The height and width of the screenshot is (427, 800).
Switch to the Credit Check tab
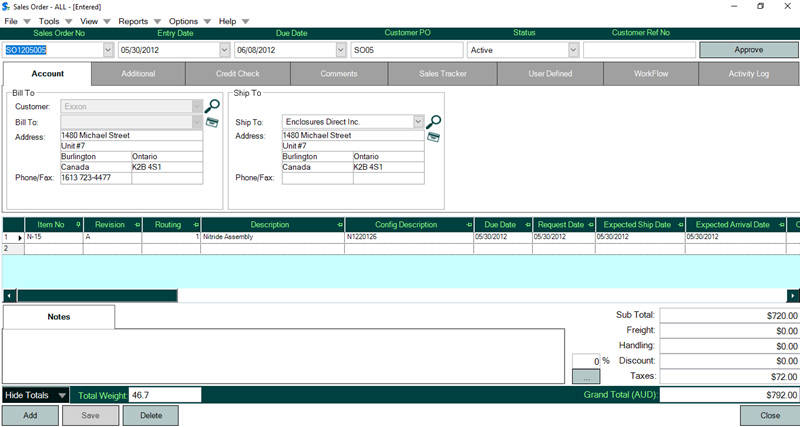238,74
